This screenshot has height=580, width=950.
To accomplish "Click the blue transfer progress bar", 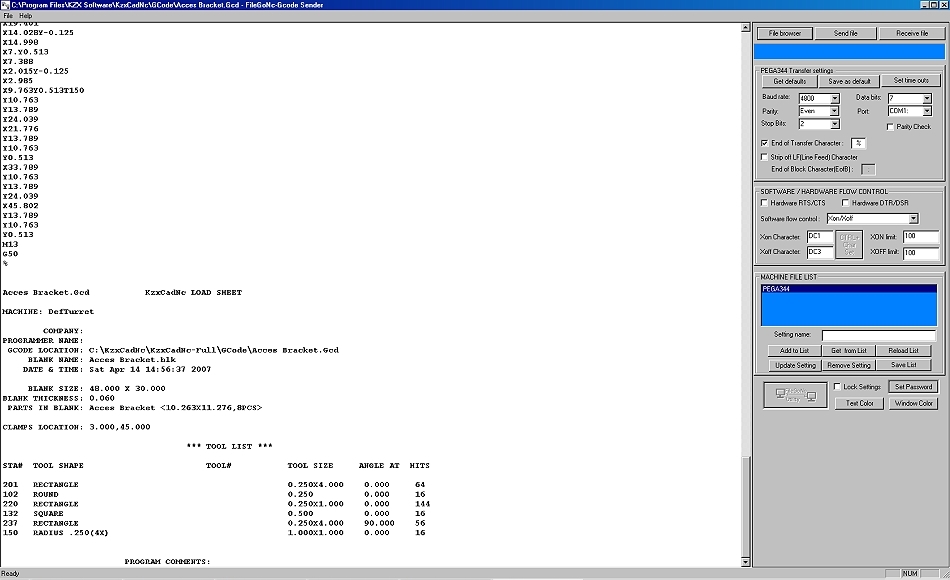I will [x=849, y=52].
